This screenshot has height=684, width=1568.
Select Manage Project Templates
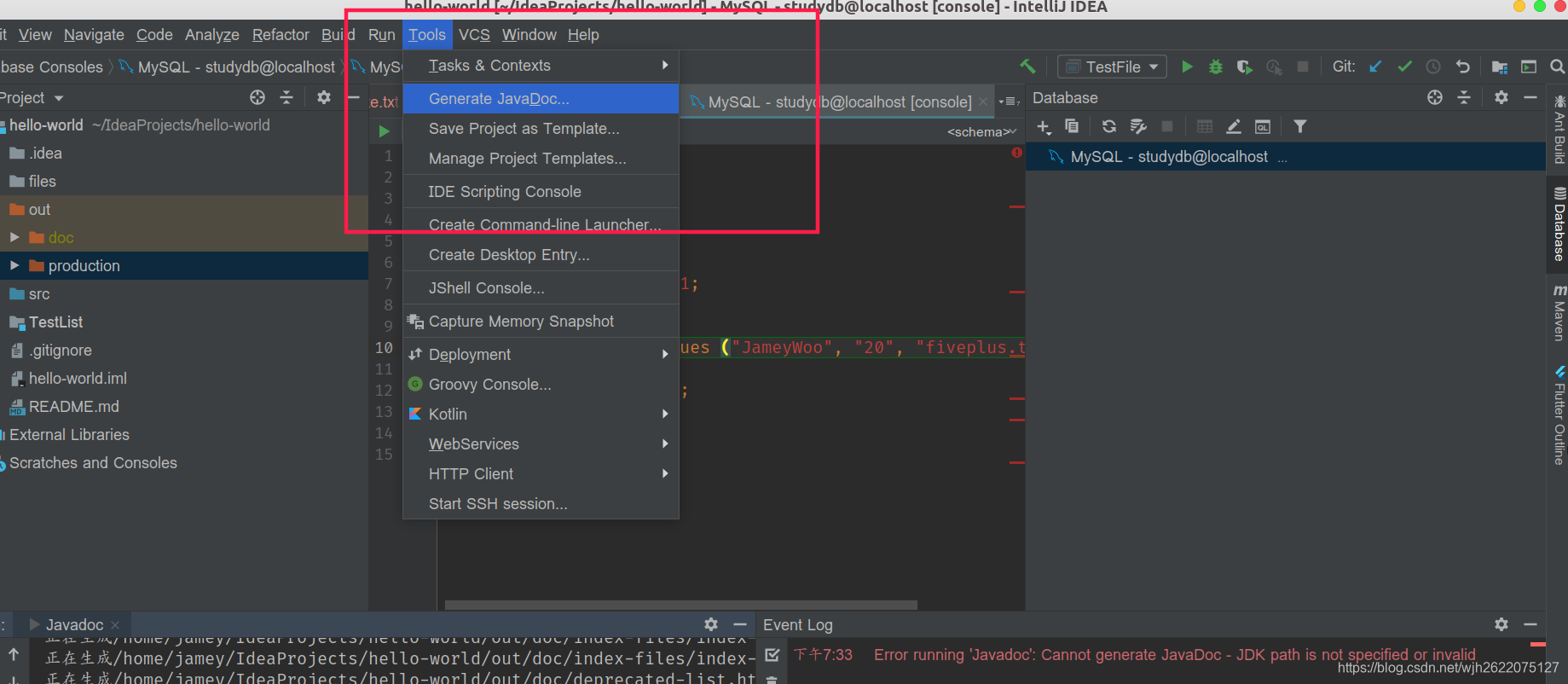[541, 159]
